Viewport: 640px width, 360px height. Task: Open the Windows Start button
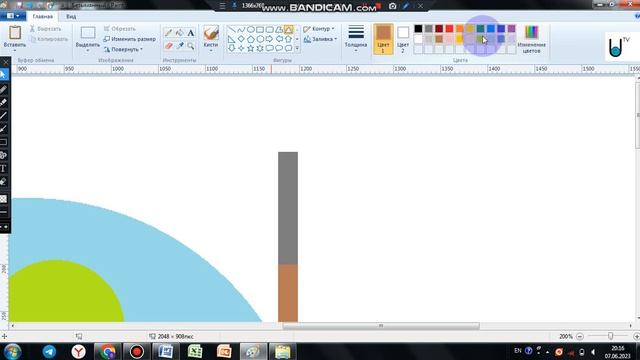(12, 351)
